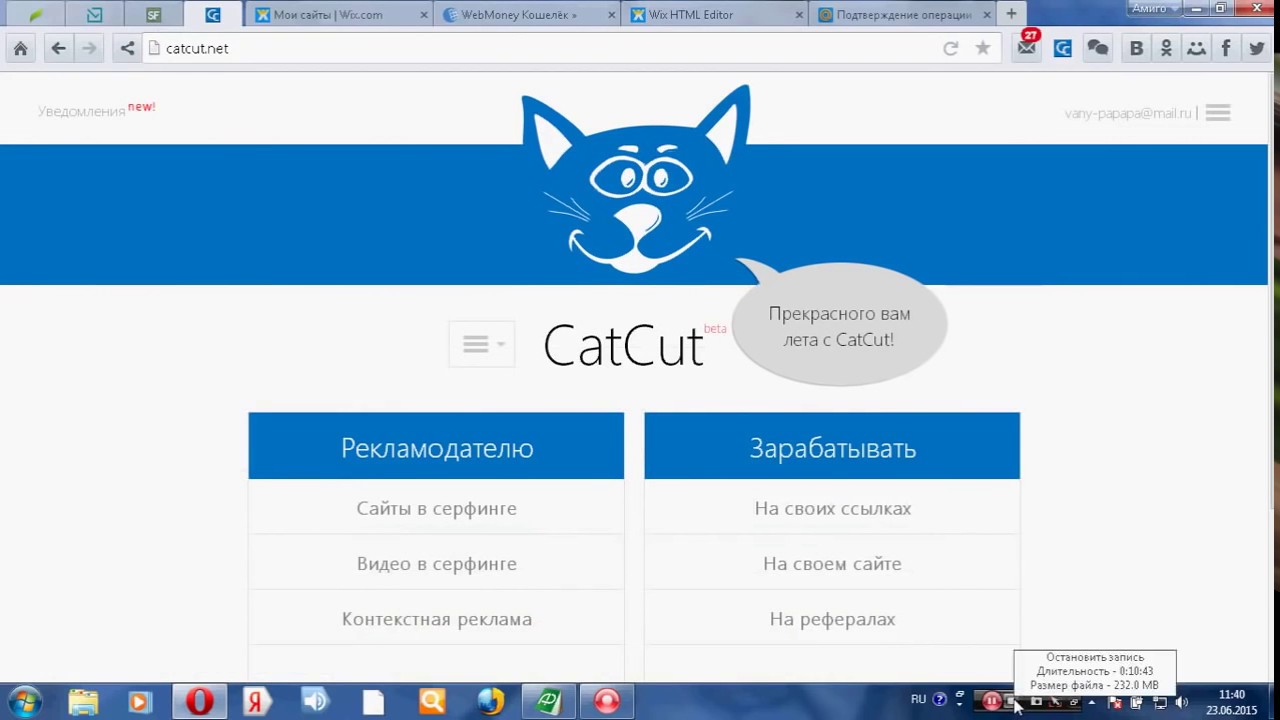Open the chat bubbles icon in toolbar

(1098, 48)
